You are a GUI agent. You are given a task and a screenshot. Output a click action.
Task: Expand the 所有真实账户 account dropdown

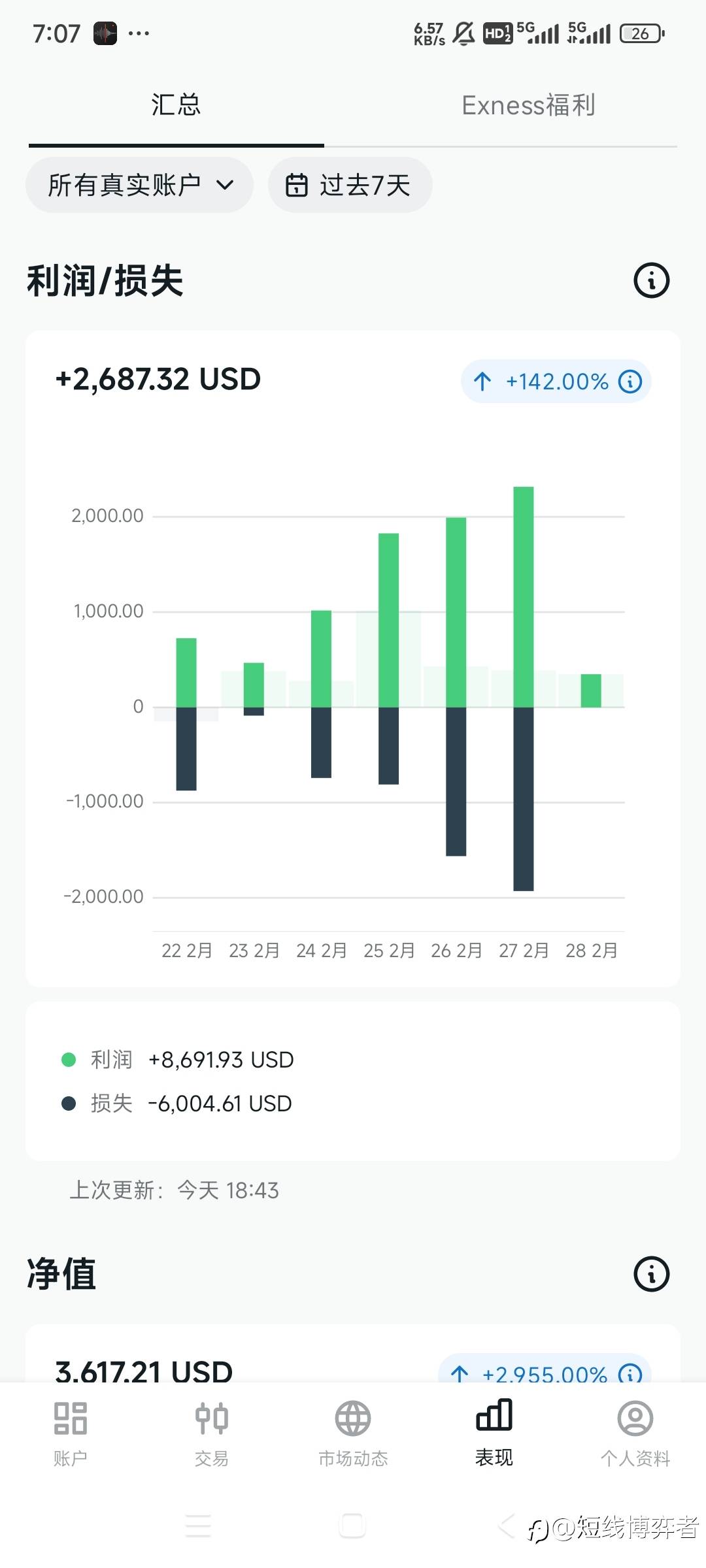point(139,185)
